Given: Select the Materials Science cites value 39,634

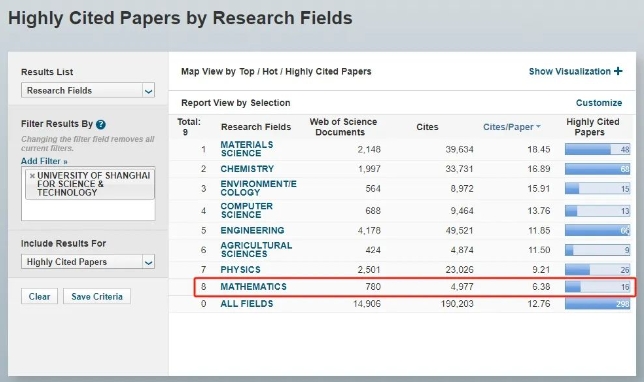Looking at the screenshot, I should pos(459,149).
